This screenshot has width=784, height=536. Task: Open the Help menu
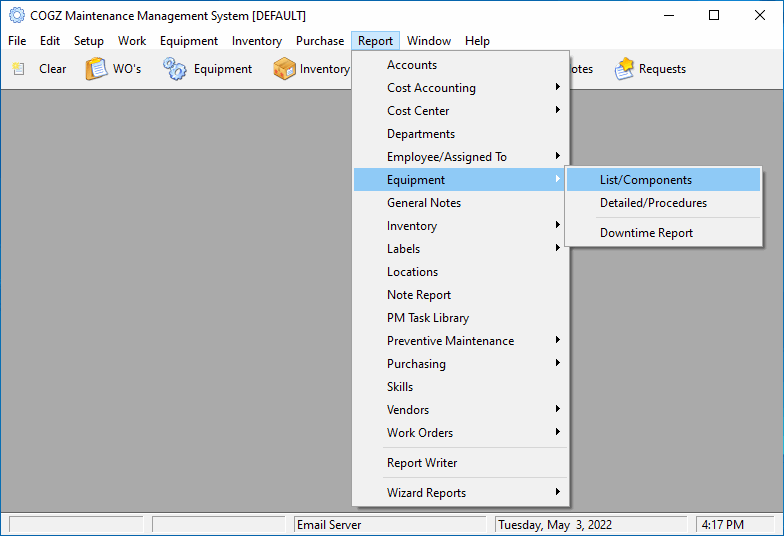tap(477, 41)
